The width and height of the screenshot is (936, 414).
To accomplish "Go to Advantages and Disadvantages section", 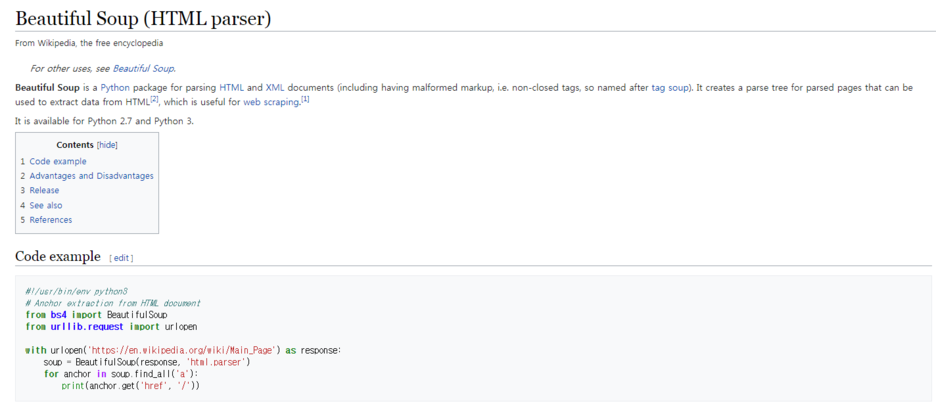I will pos(91,176).
